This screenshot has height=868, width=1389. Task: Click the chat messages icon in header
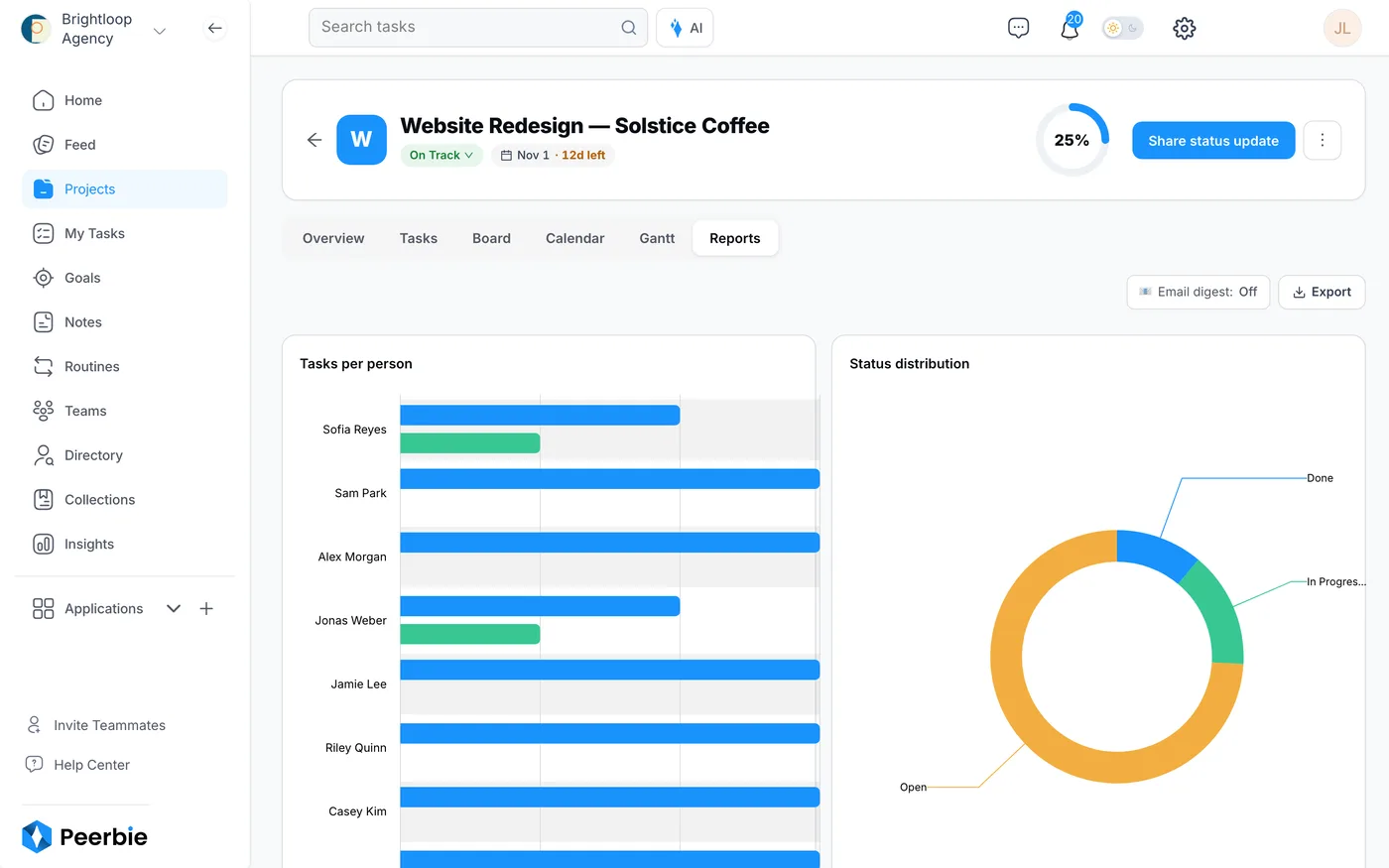(x=1018, y=28)
